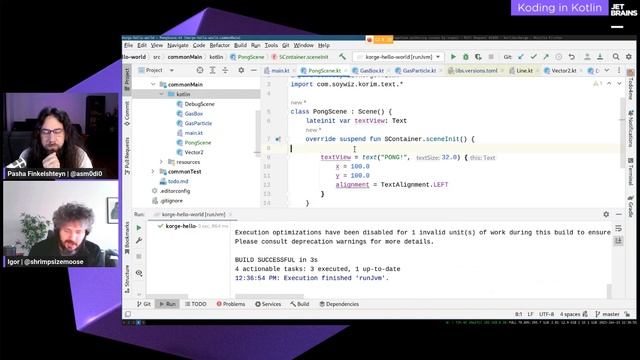The width and height of the screenshot is (640, 360).
Task: Open run configuration dropdown korge-hello-world
Action: pos(399,57)
